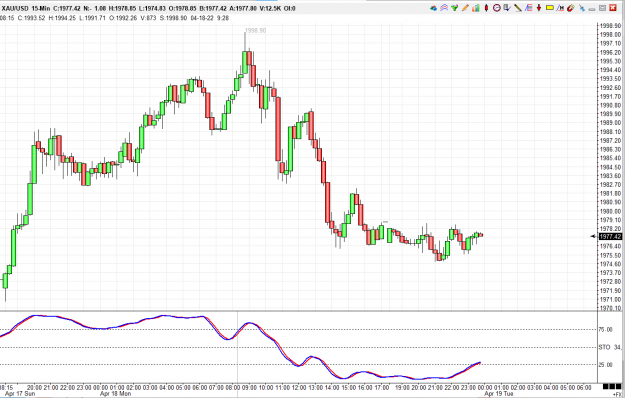Click the H:1978.85 high readout
Screen dimensions: 625x398
tap(122, 8)
